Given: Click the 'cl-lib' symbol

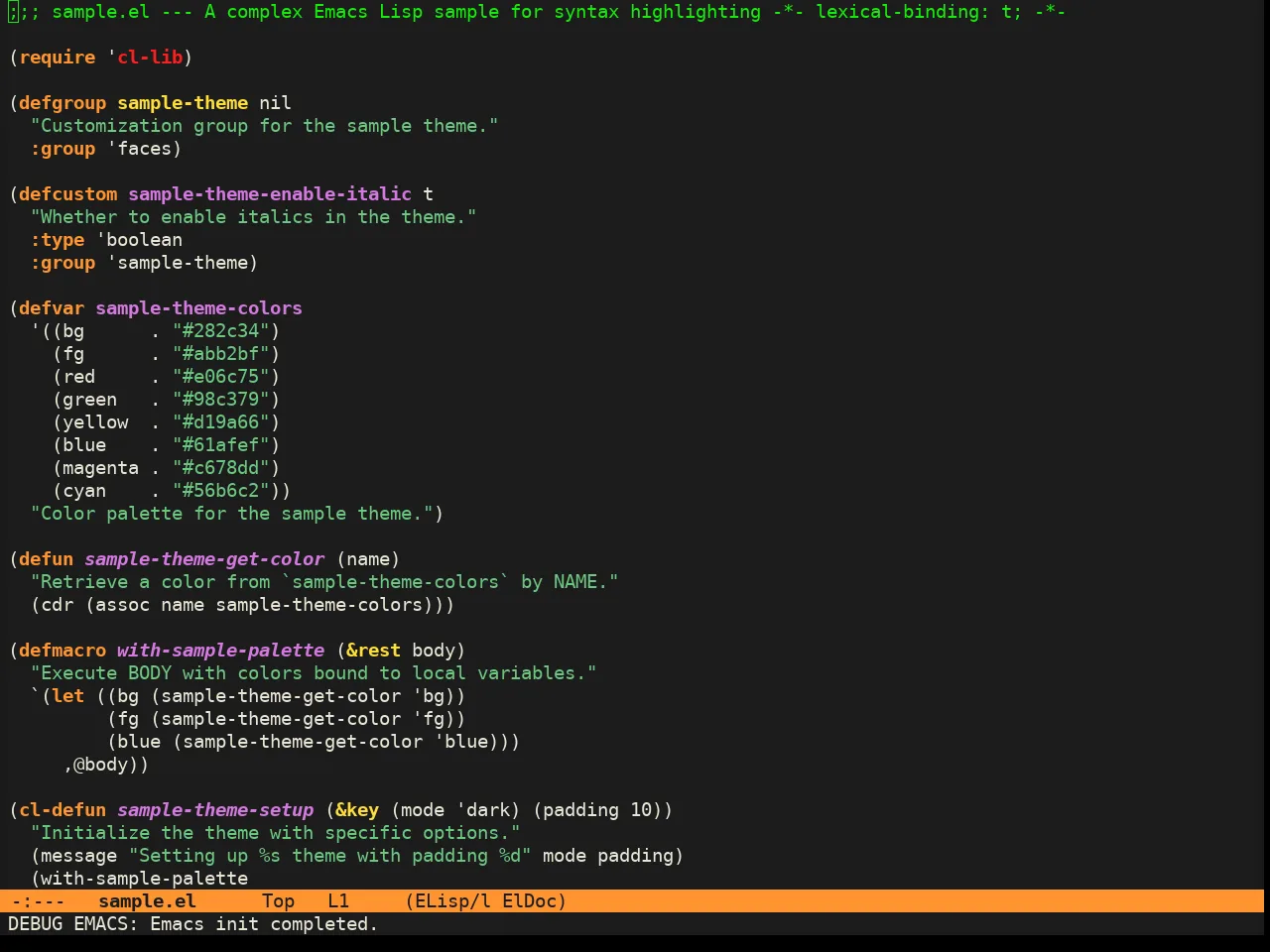Looking at the screenshot, I should click(x=150, y=58).
